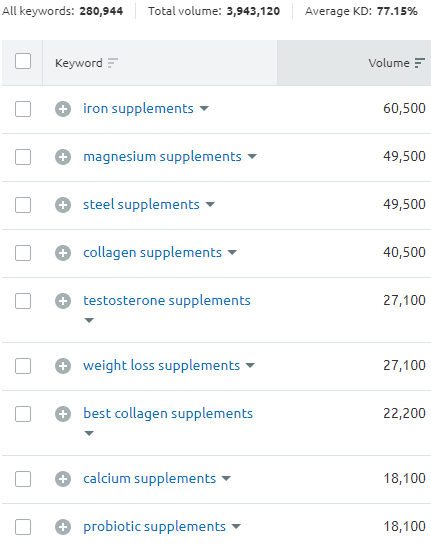Screen dimensions: 431x549
Task: Tick checkbox for best collagen supplements
Action: 23,414
